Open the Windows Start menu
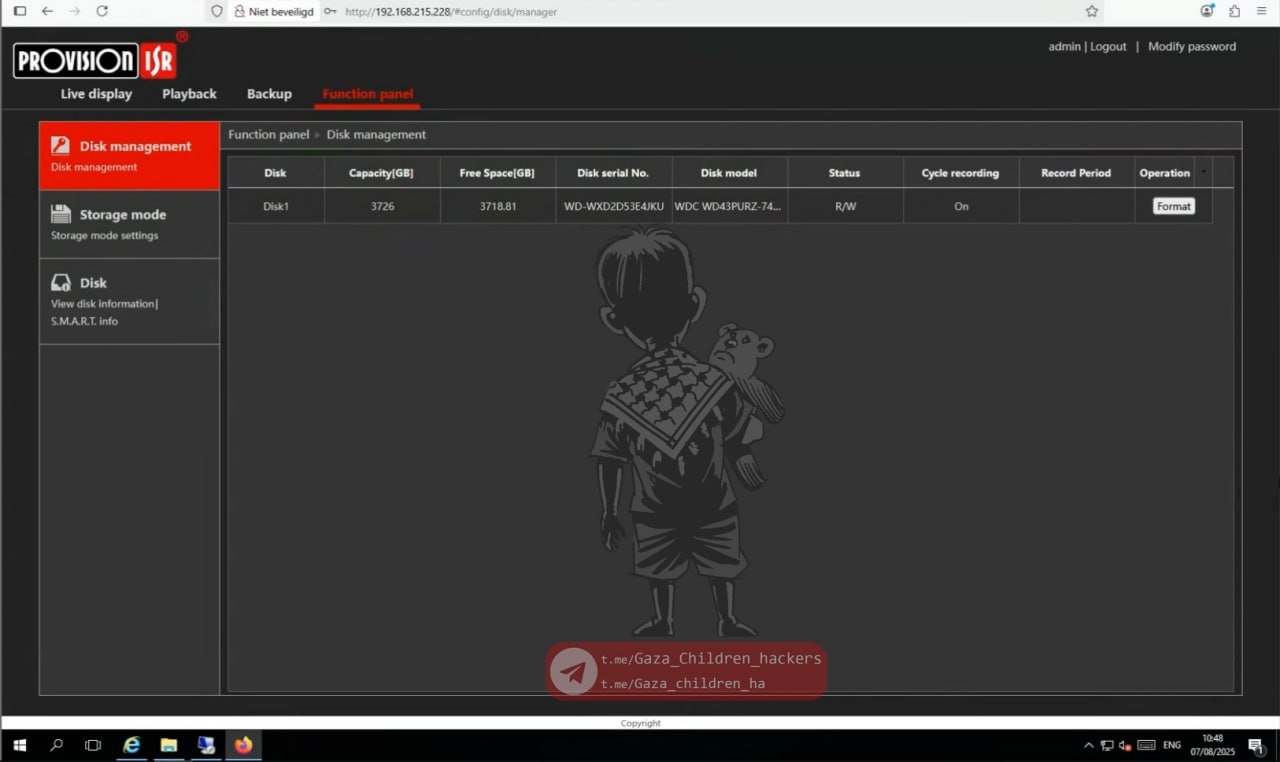 [x=18, y=745]
